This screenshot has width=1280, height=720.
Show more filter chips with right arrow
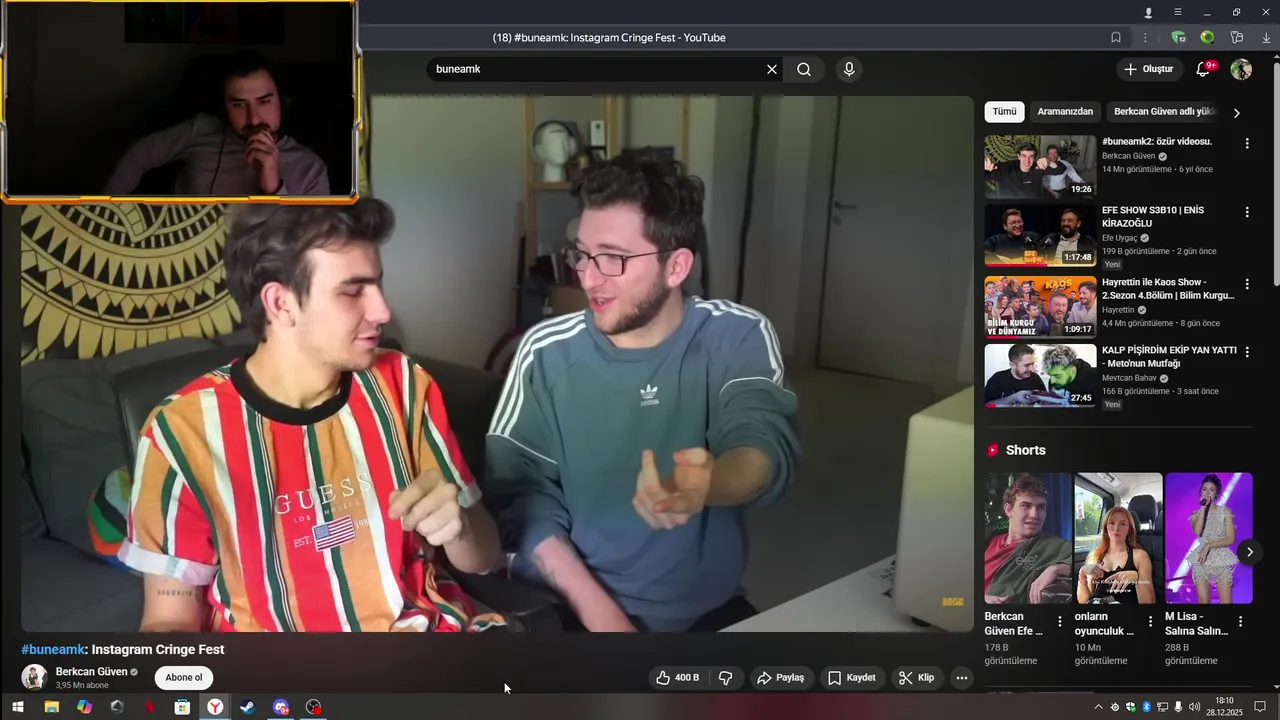pyautogui.click(x=1237, y=113)
